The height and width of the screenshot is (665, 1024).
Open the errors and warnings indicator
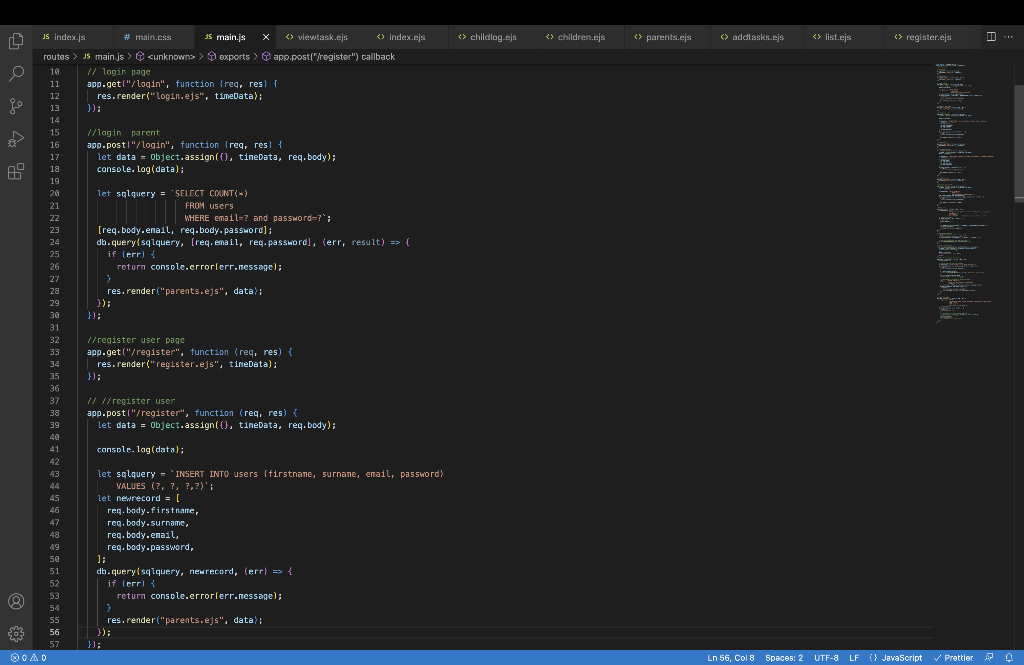[x=28, y=658]
